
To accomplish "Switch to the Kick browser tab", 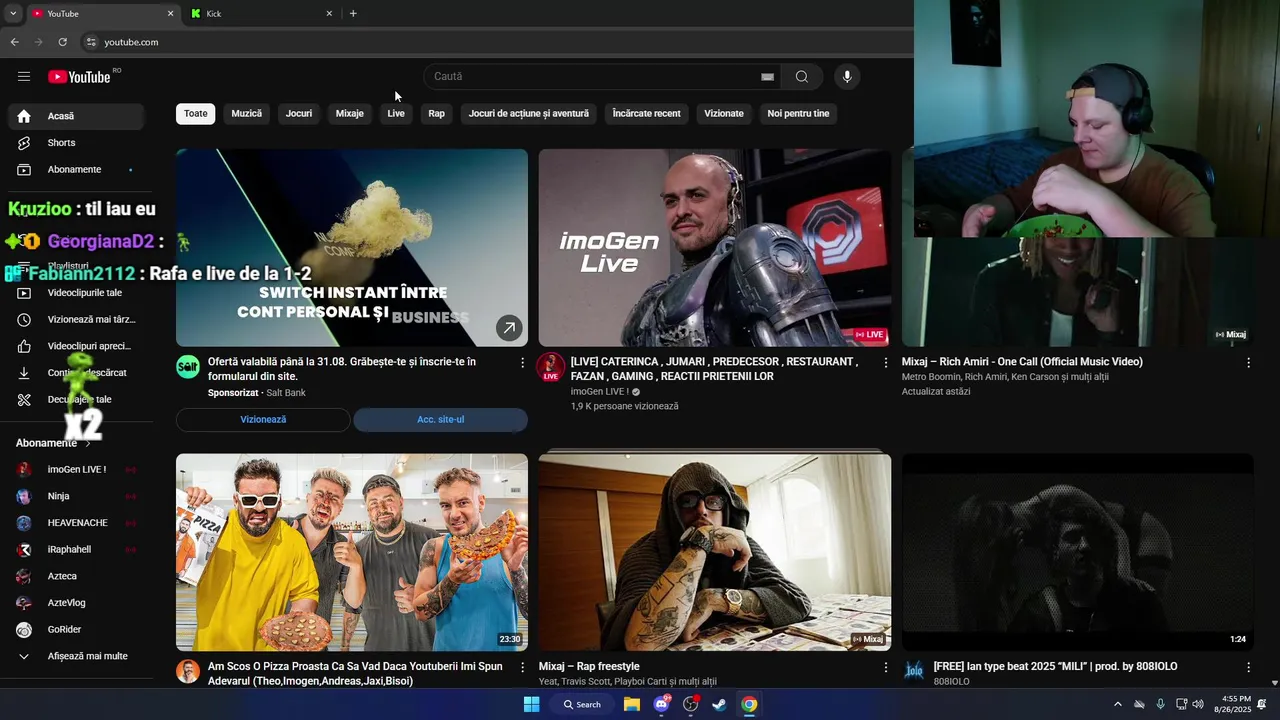I will click(x=260, y=14).
